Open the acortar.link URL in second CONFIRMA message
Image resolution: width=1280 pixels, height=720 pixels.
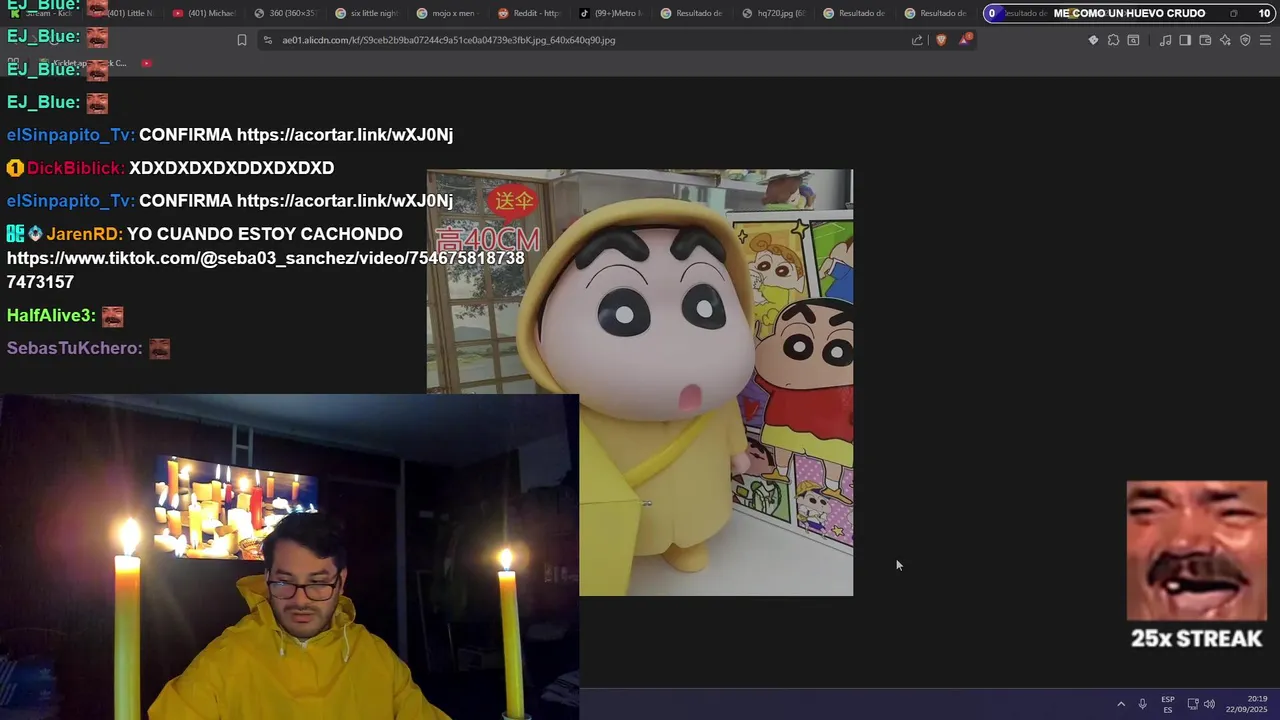tap(345, 201)
